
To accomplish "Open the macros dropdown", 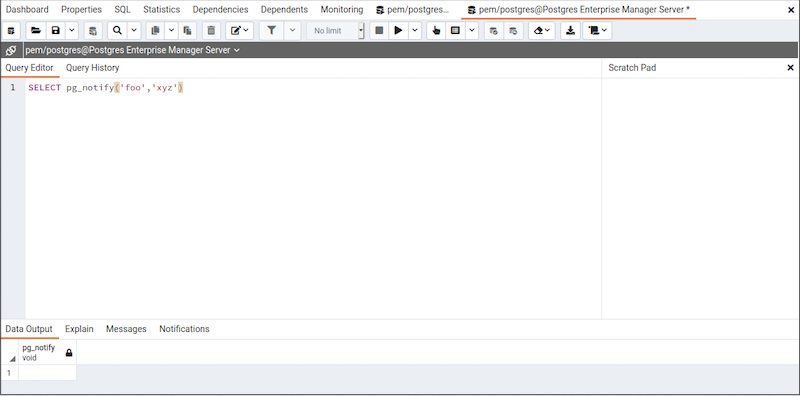I will point(597,31).
